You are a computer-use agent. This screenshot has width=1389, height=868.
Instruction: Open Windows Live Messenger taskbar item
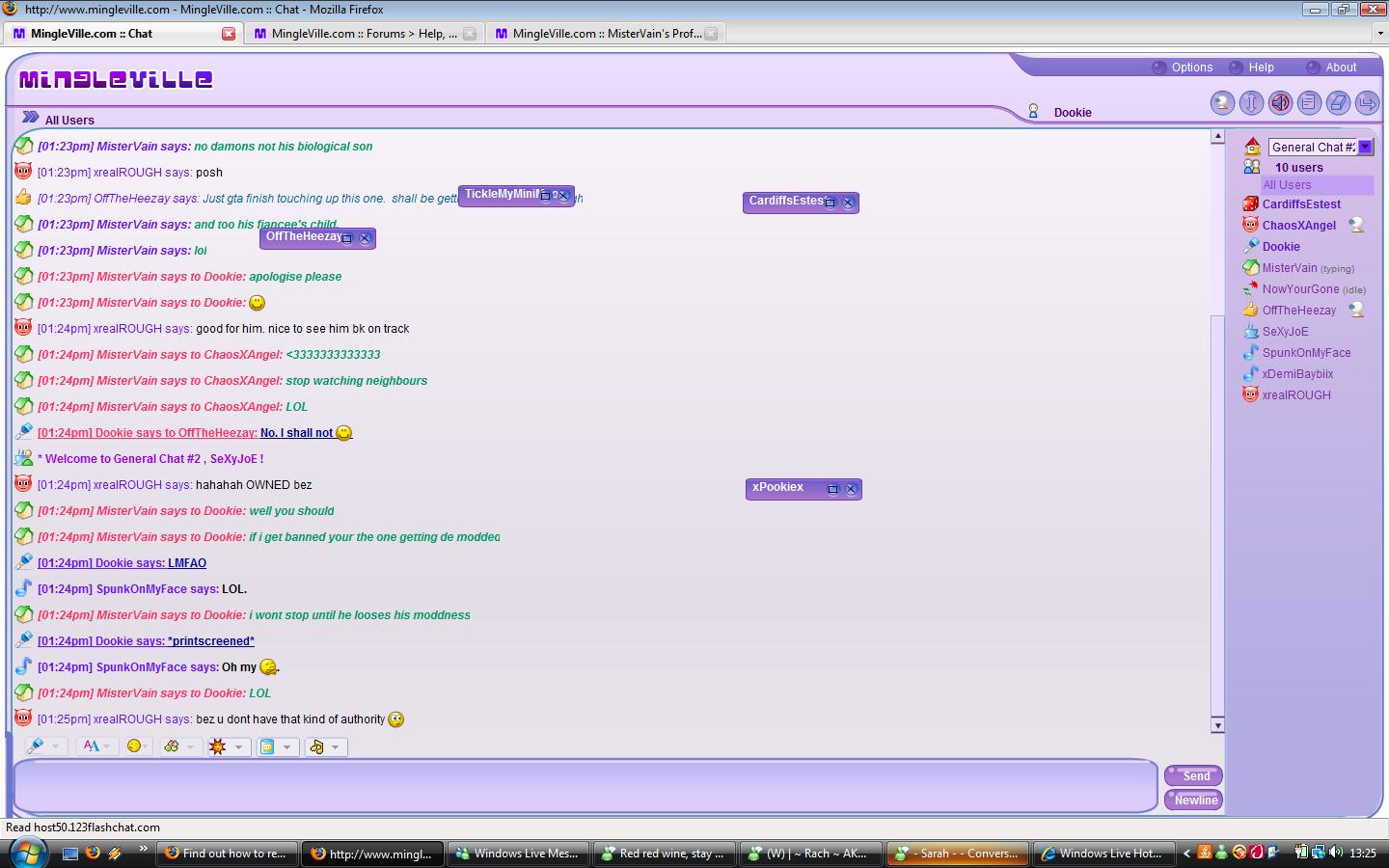tap(518, 854)
